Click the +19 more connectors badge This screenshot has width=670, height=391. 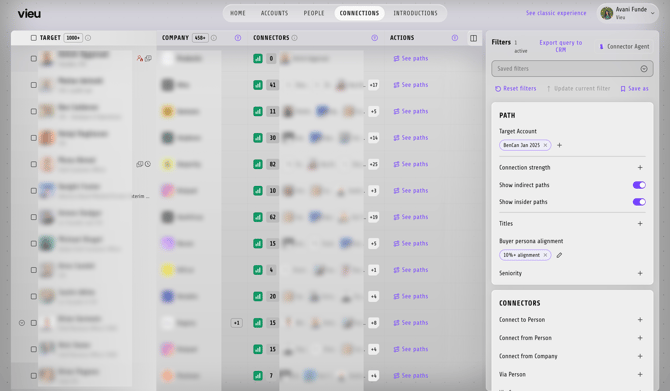(x=373, y=217)
